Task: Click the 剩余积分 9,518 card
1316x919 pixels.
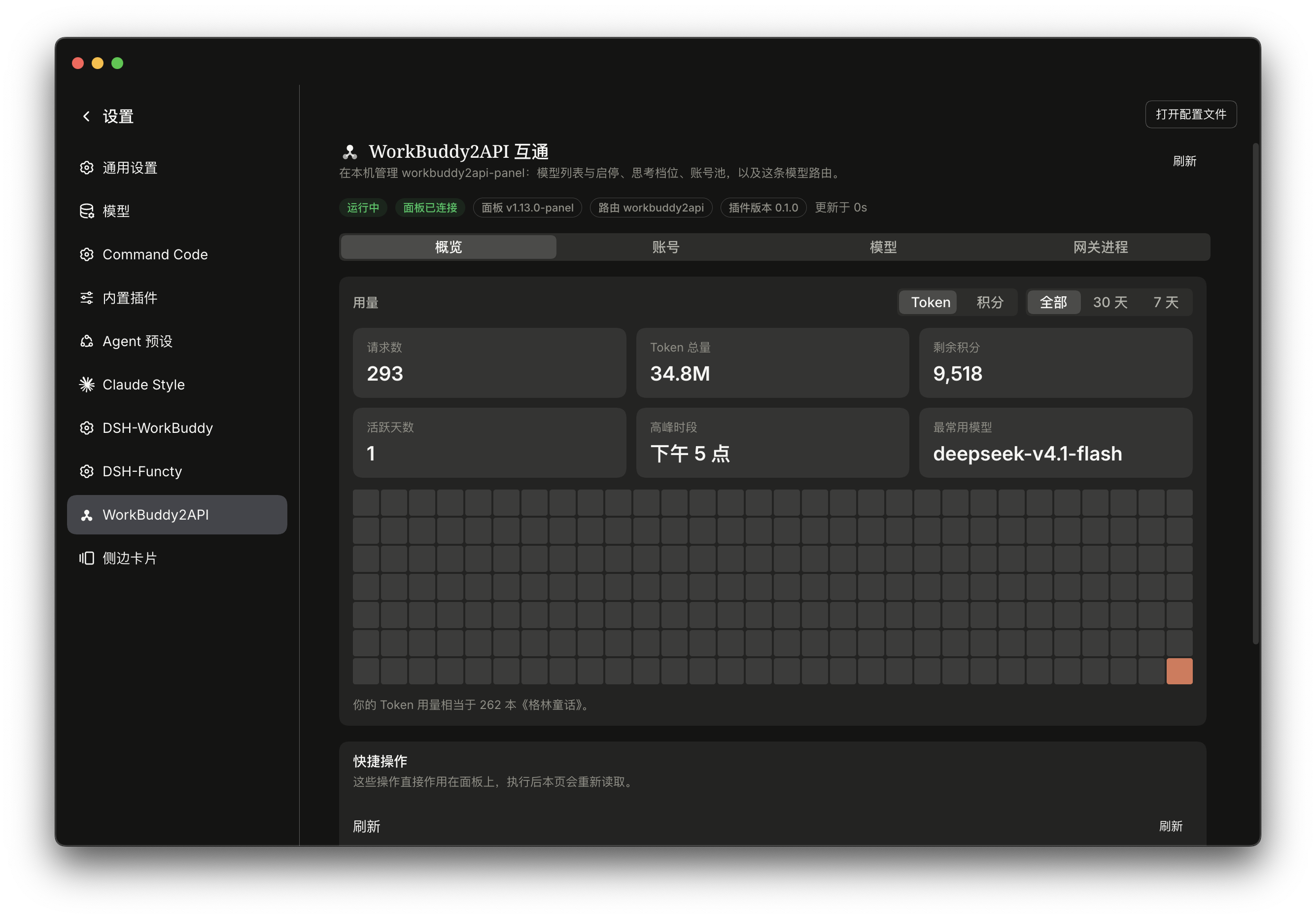Action: (1055, 362)
